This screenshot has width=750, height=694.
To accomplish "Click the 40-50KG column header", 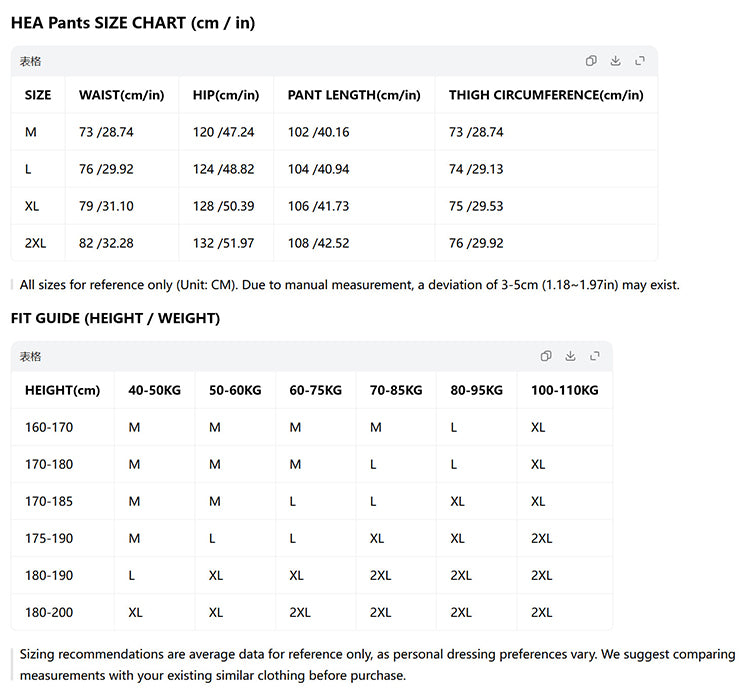I will [154, 390].
